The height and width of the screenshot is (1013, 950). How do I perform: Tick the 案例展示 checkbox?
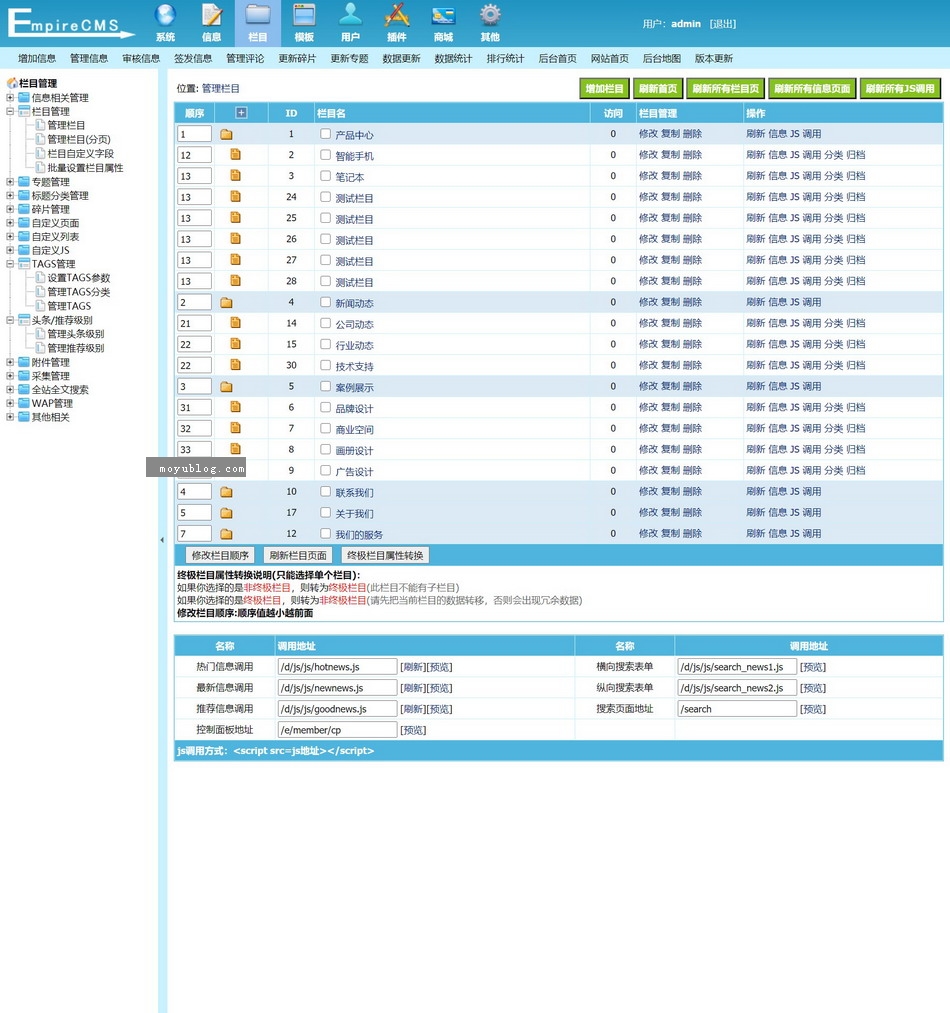tap(325, 386)
